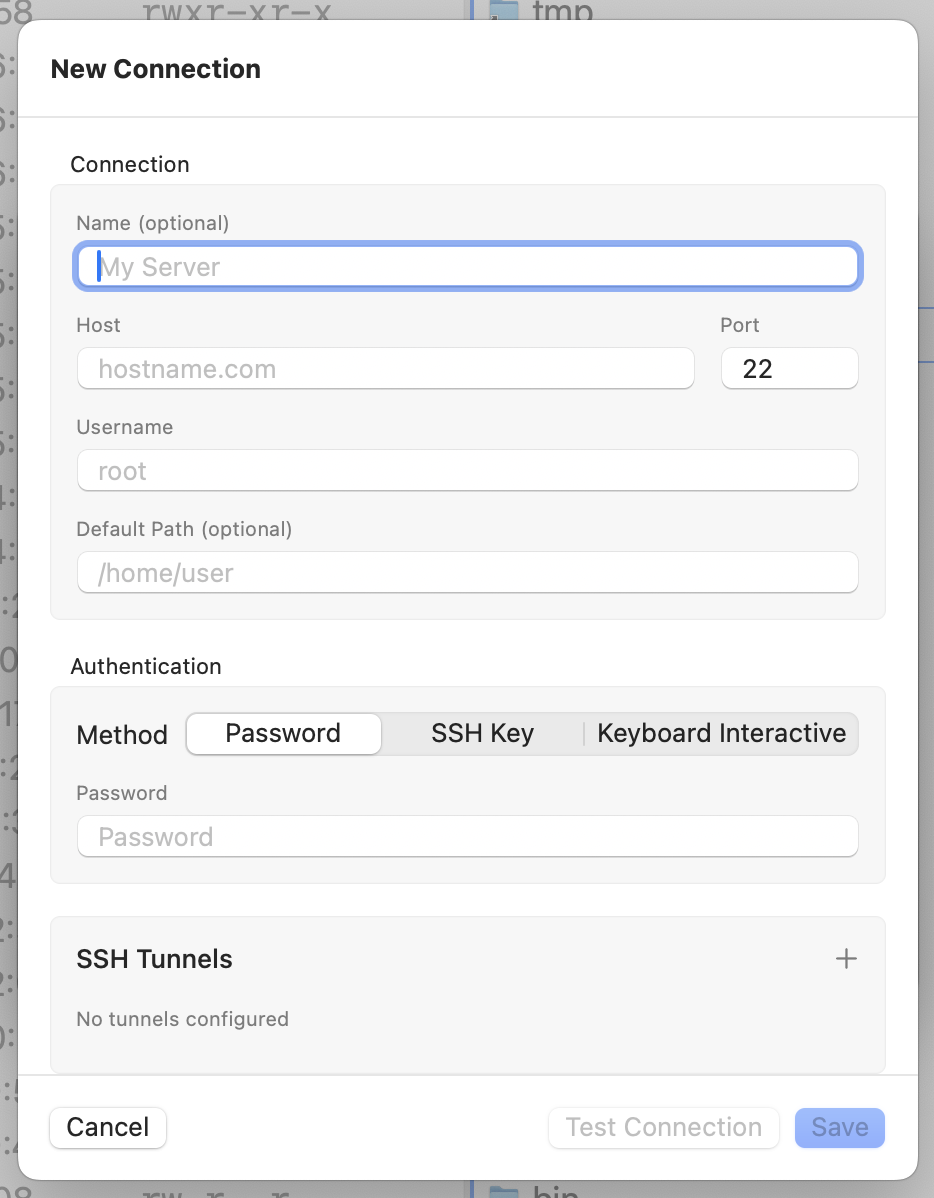934x1198 pixels.
Task: Click the Method label
Action: point(122,735)
